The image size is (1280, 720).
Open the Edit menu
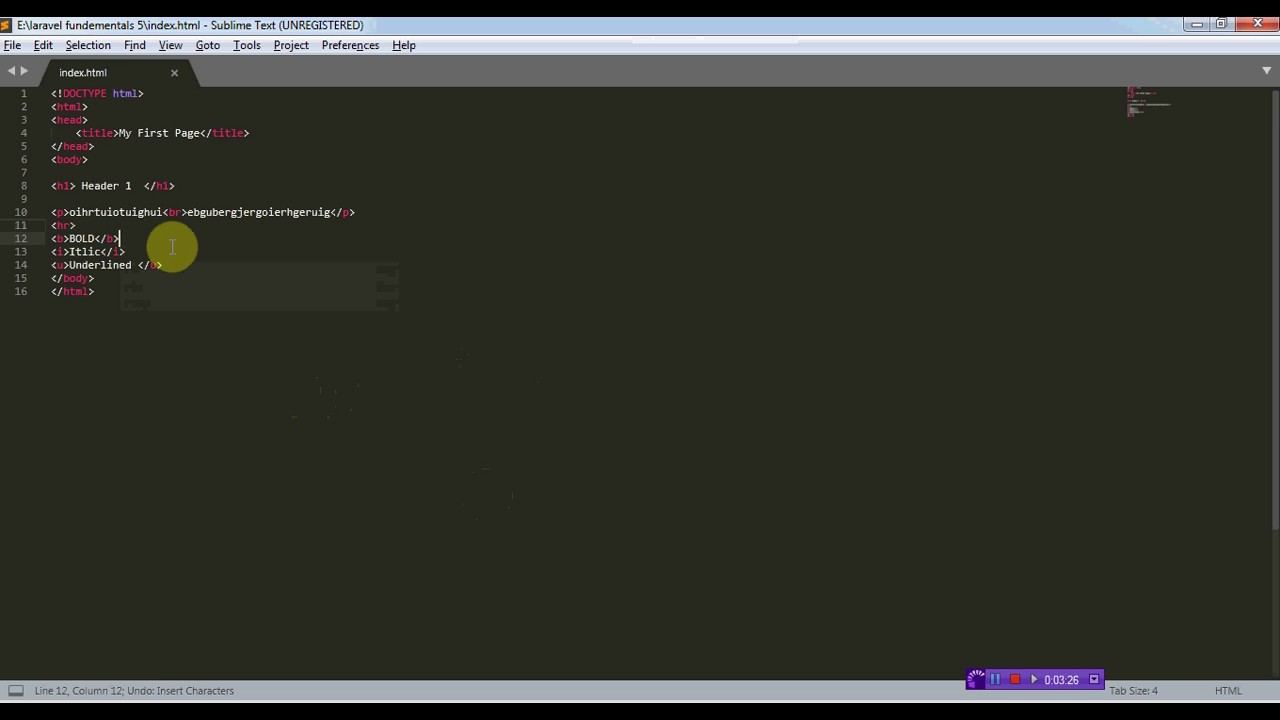43,45
